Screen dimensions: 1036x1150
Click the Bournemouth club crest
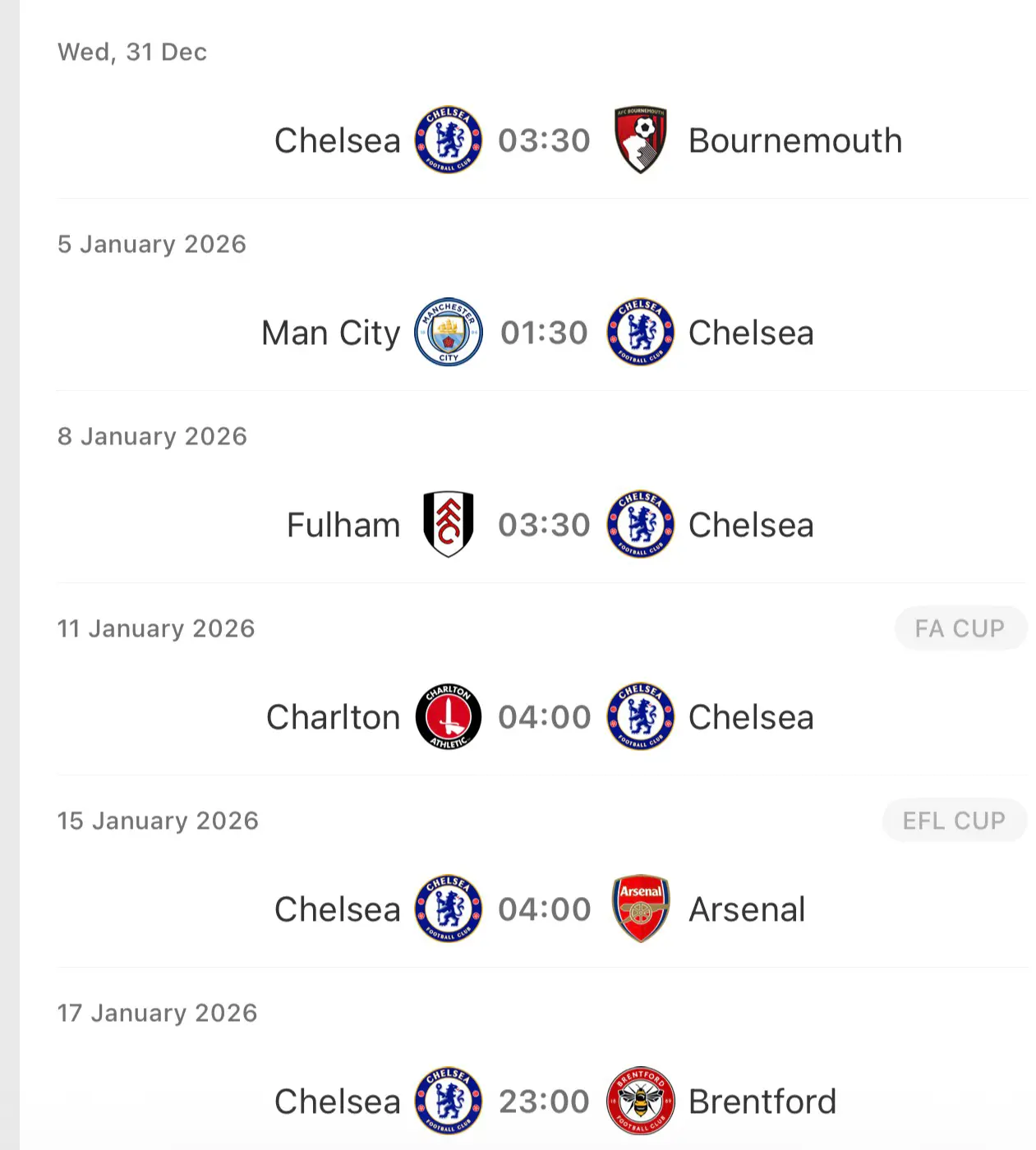click(641, 140)
